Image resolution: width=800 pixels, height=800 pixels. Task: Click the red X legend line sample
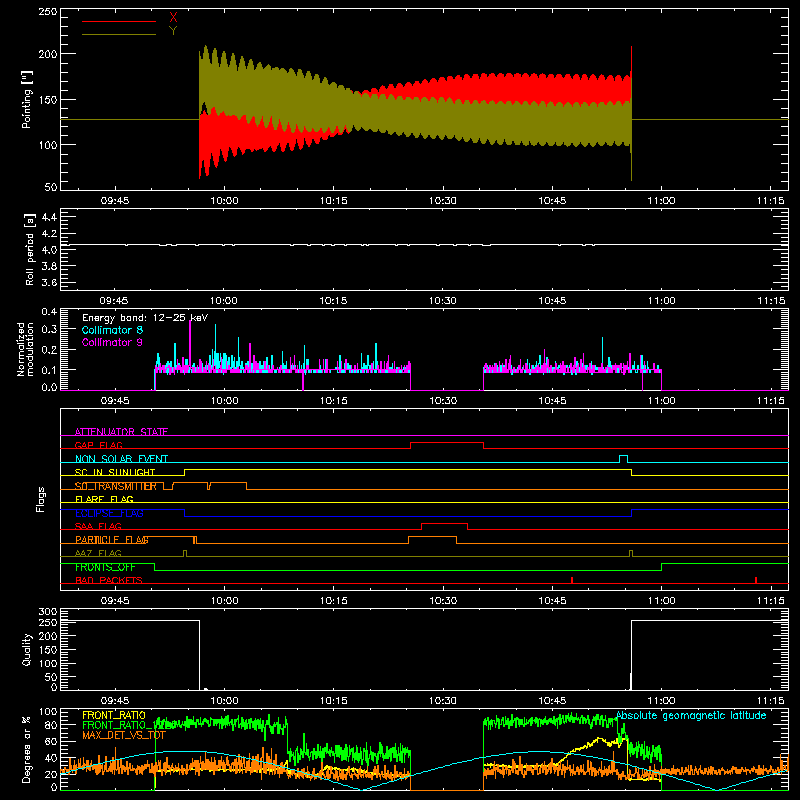click(119, 21)
